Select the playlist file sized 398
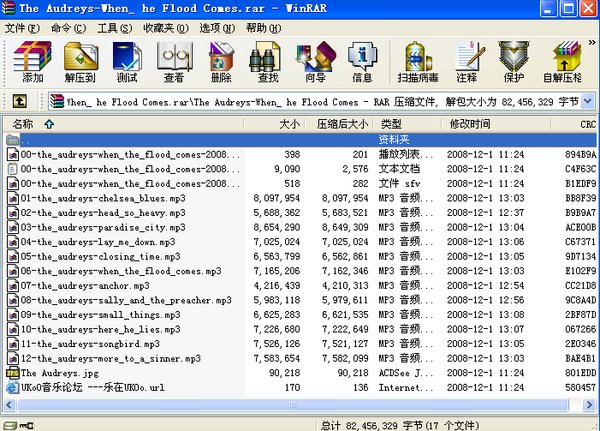 pos(130,155)
